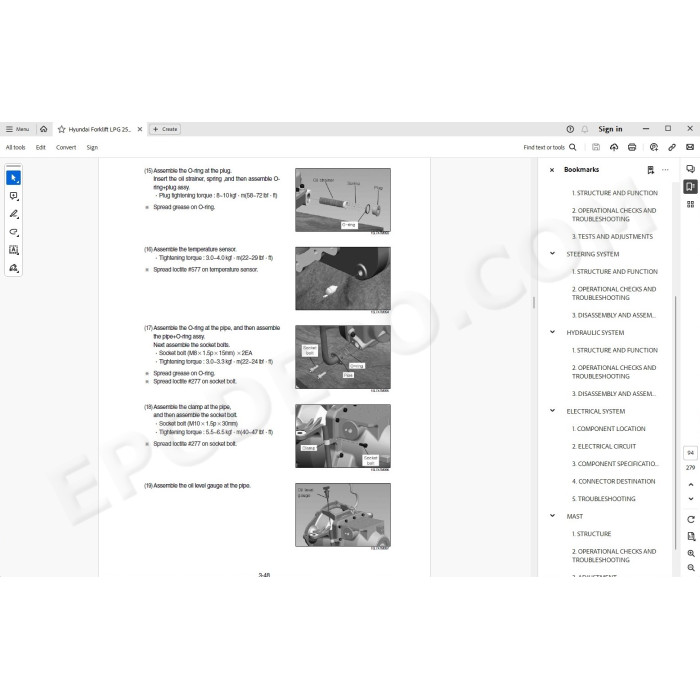
Task: Click the bookmarks pane collapse handle
Action: (534, 303)
